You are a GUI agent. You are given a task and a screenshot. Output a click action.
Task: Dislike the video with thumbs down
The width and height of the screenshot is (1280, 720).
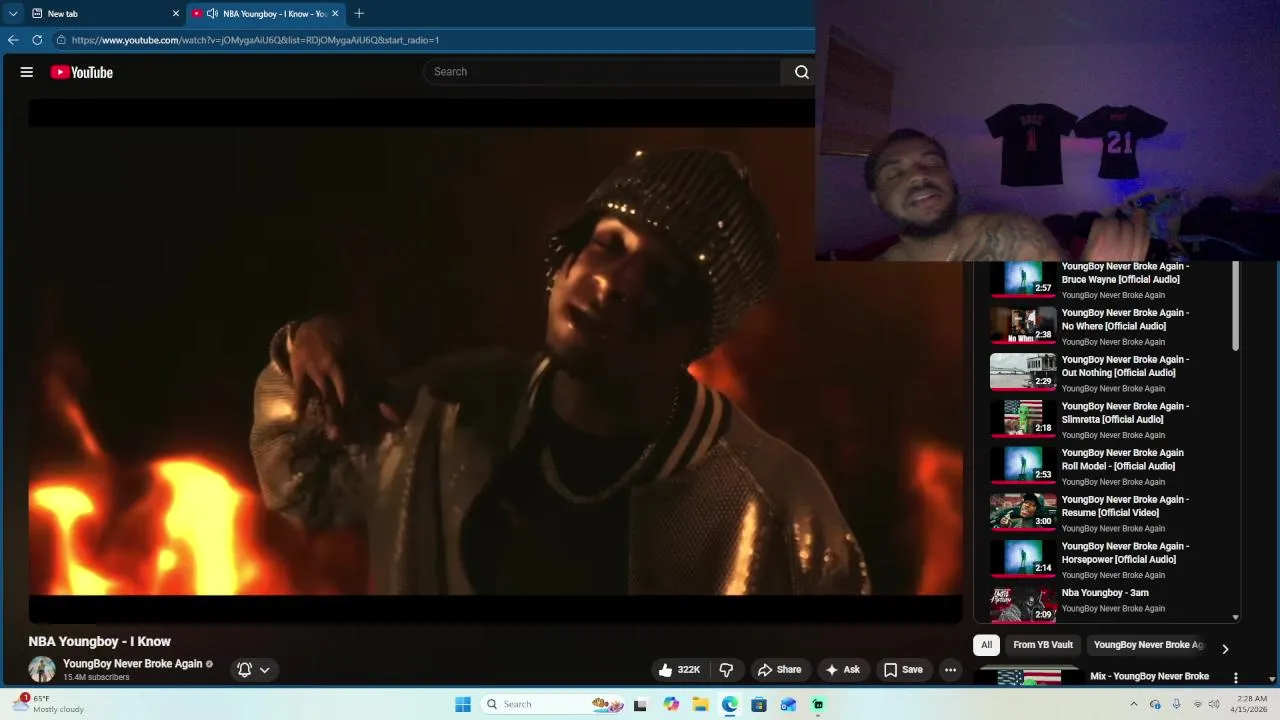pos(727,670)
